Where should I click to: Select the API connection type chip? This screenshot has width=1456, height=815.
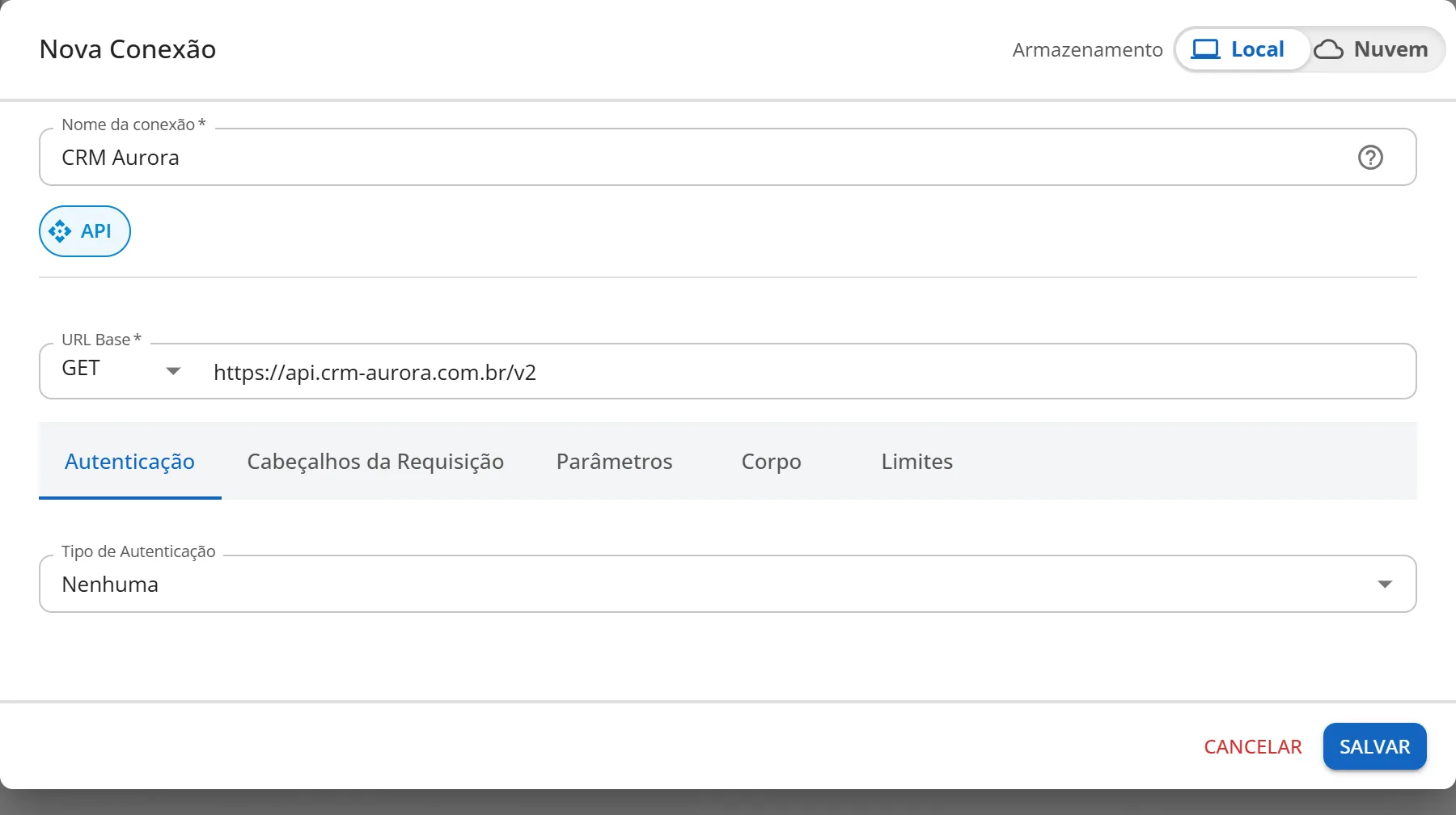coord(85,231)
